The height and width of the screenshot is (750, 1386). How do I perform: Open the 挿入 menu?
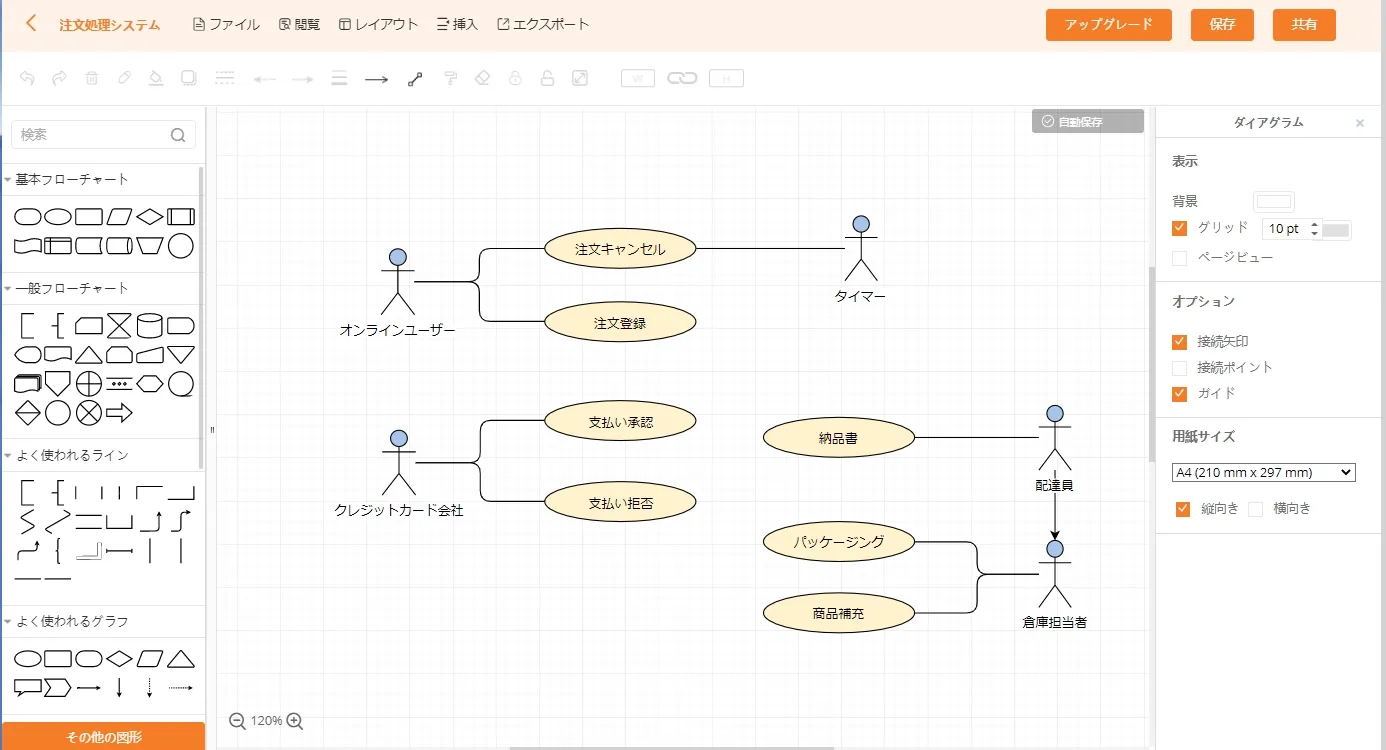point(457,24)
